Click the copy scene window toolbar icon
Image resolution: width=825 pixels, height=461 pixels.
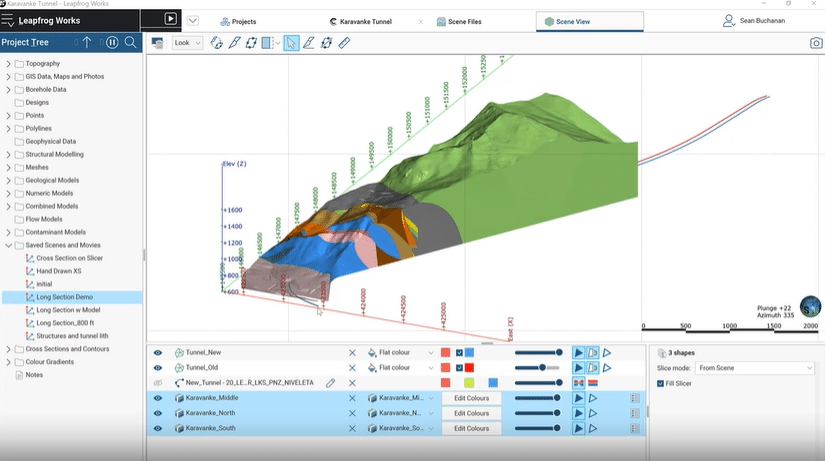(x=157, y=43)
